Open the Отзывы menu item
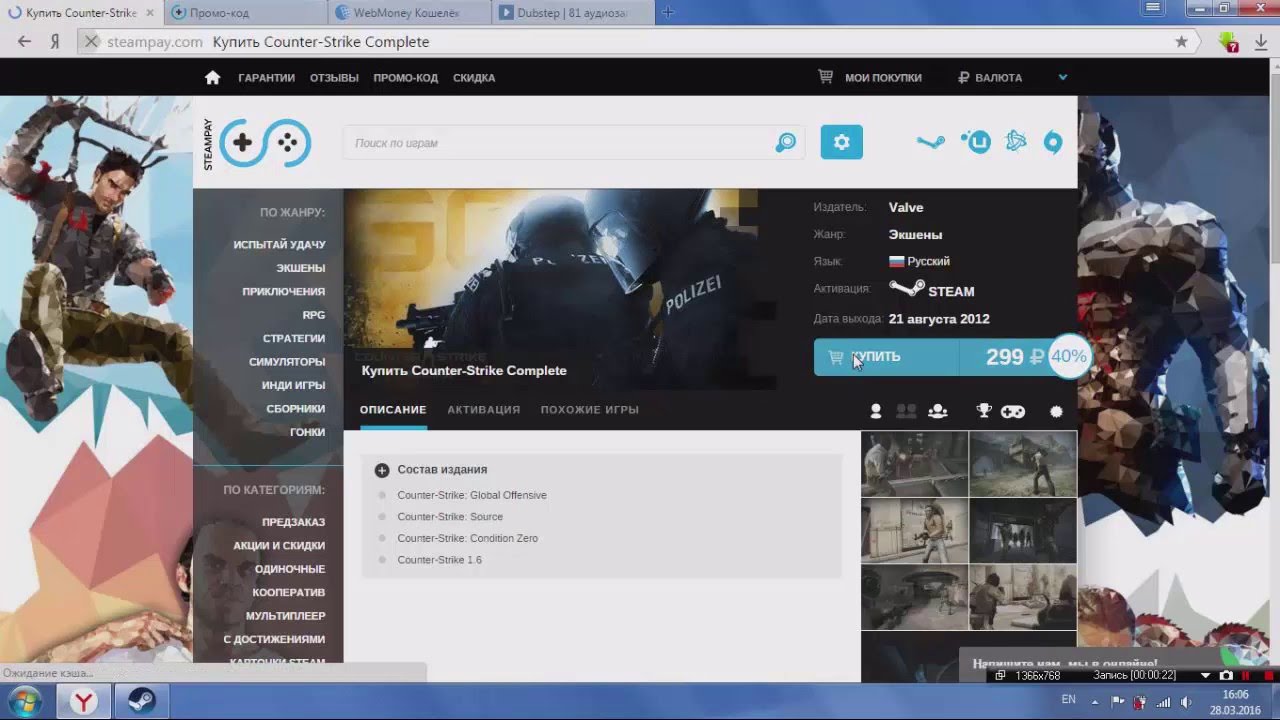 [334, 78]
